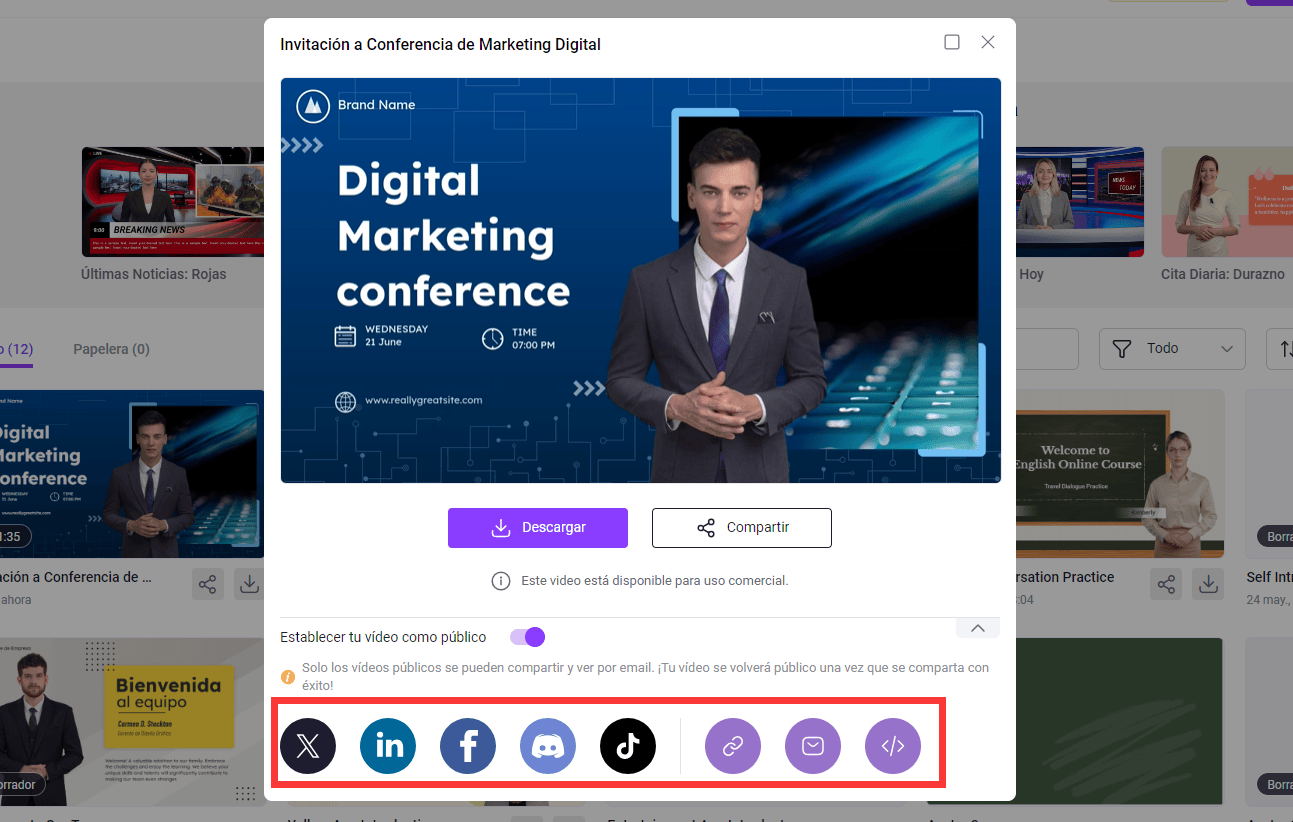
Task: Close the video invitation dialog
Action: pos(988,42)
